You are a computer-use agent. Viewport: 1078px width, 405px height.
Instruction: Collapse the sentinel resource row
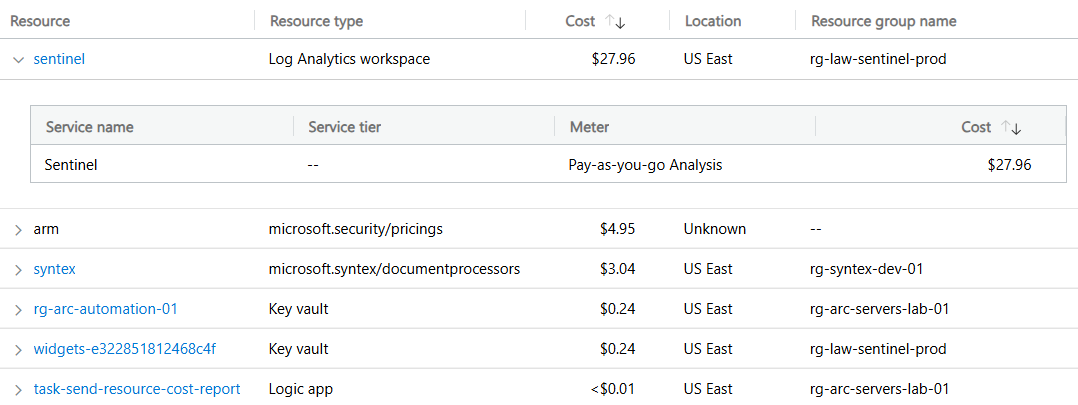point(17,59)
